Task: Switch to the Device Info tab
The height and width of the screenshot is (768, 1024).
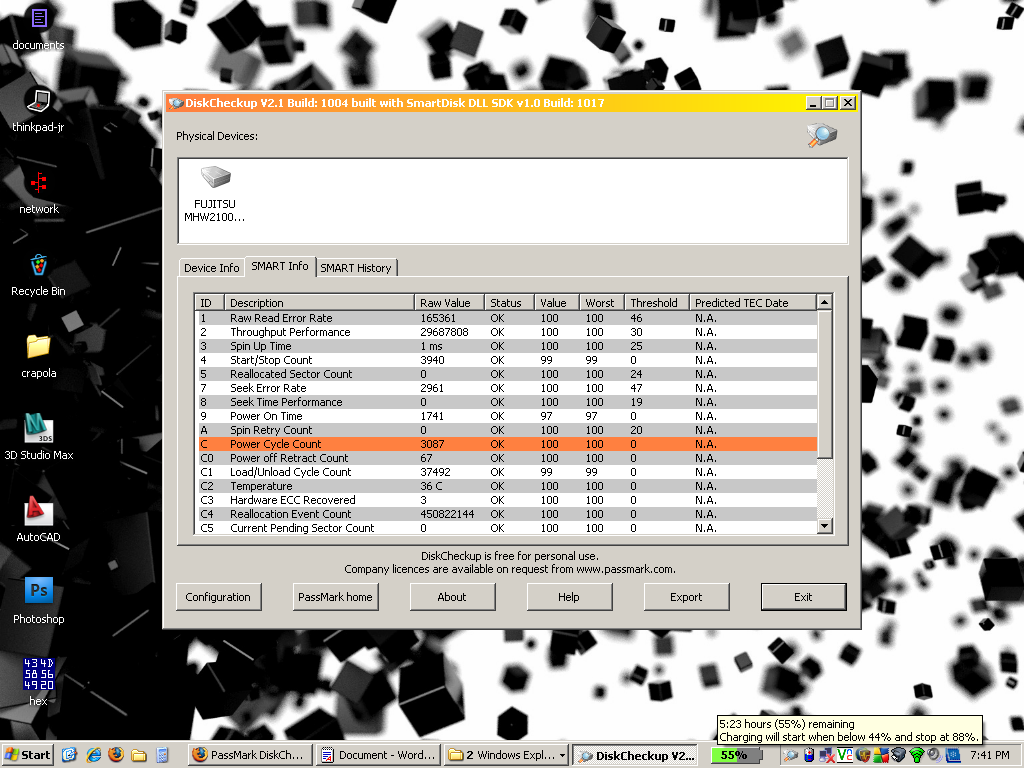Action: tap(212, 268)
